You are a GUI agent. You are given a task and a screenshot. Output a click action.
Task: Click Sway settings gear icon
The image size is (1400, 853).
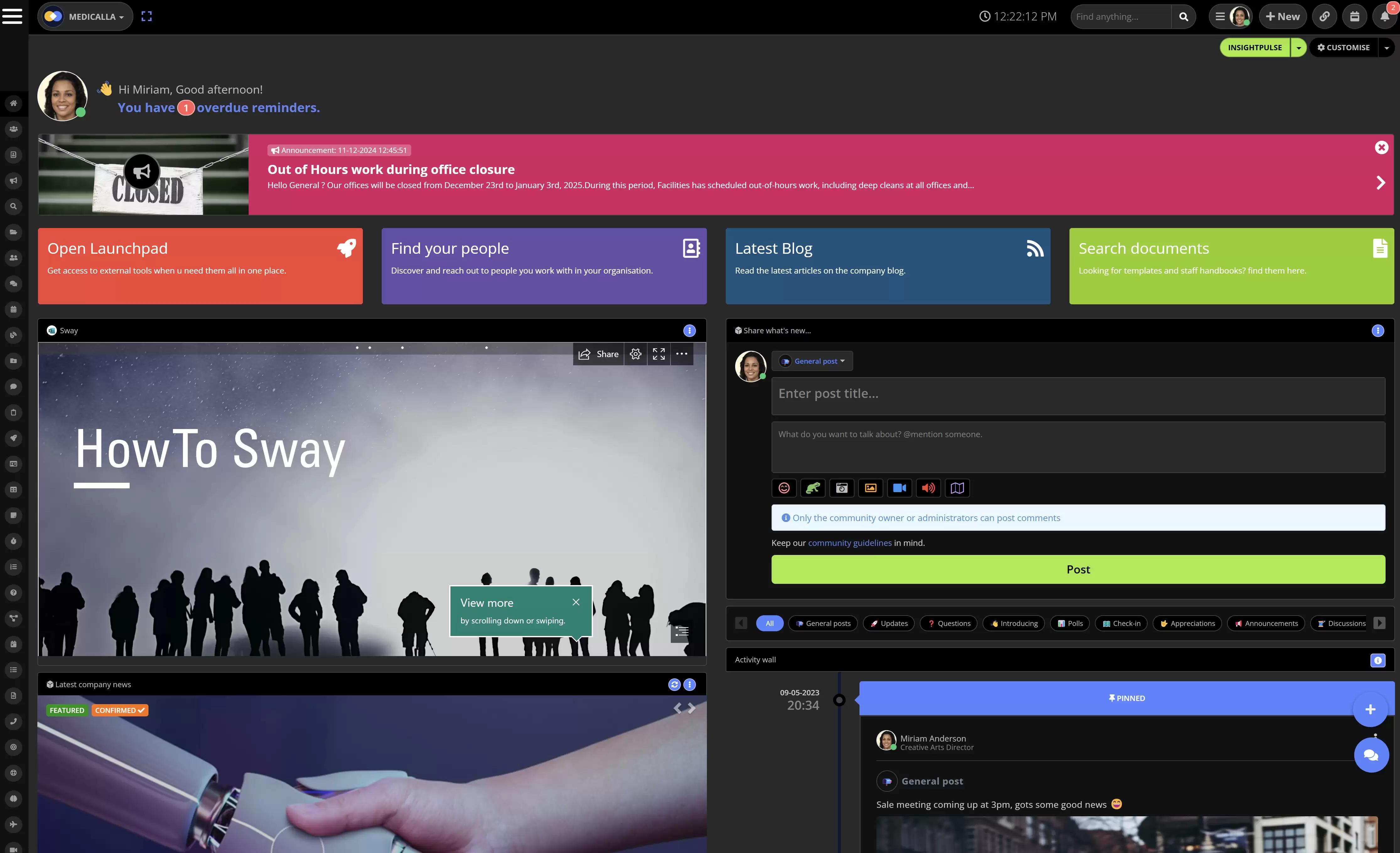pyautogui.click(x=635, y=354)
